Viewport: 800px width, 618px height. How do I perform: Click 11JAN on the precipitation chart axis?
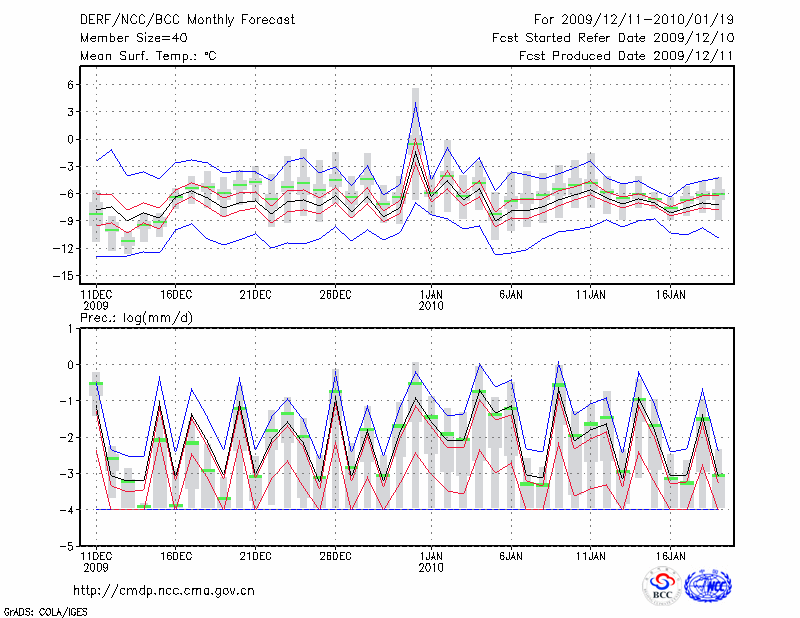590,554
